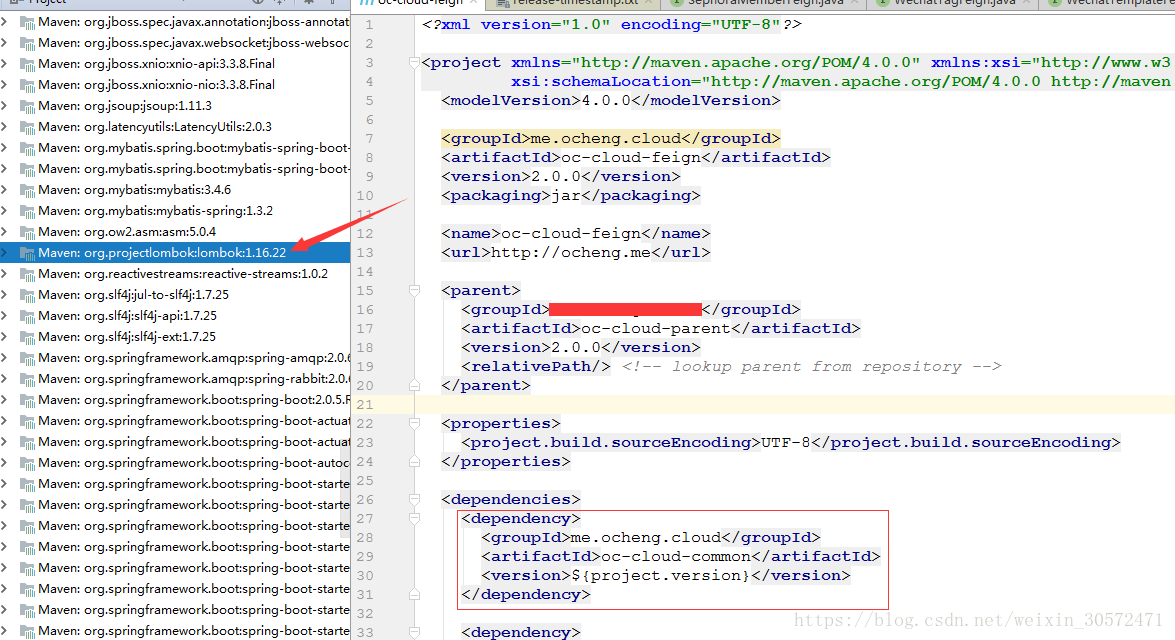Image resolution: width=1175 pixels, height=640 pixels.
Task: Fold the properties block at line 22
Action: tap(414, 423)
